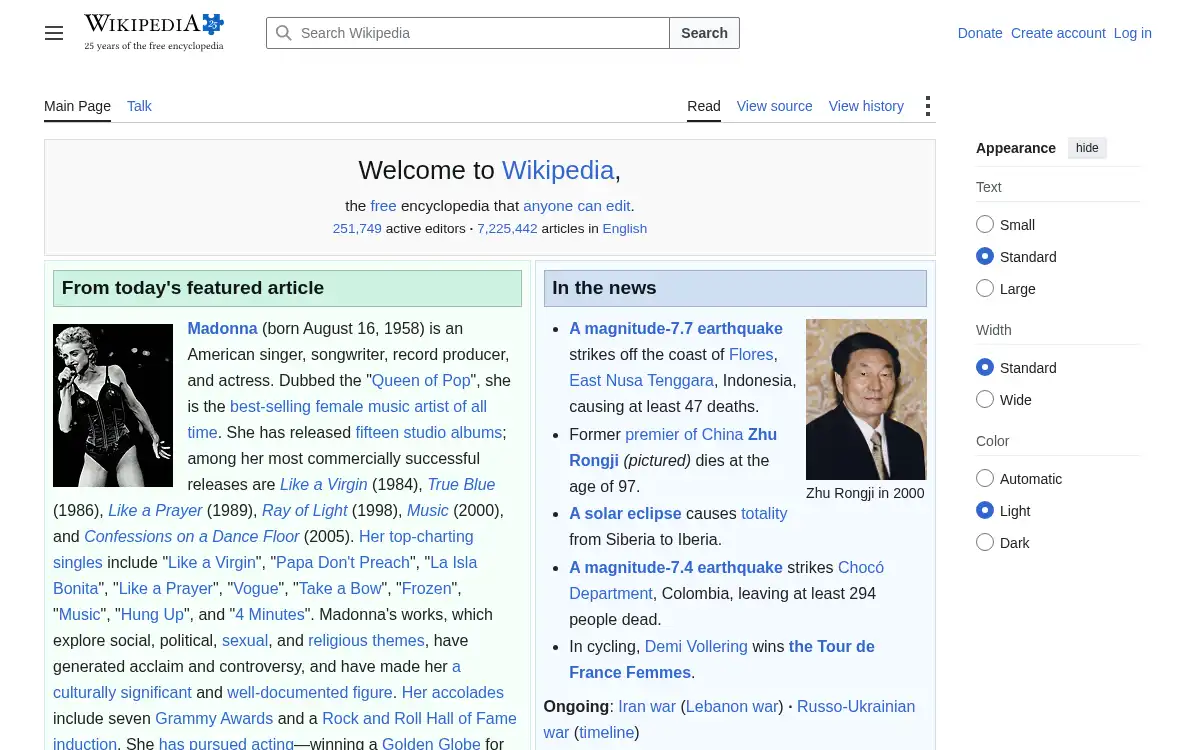
Task: Click 'From today's featured article' heading
Action: [193, 288]
